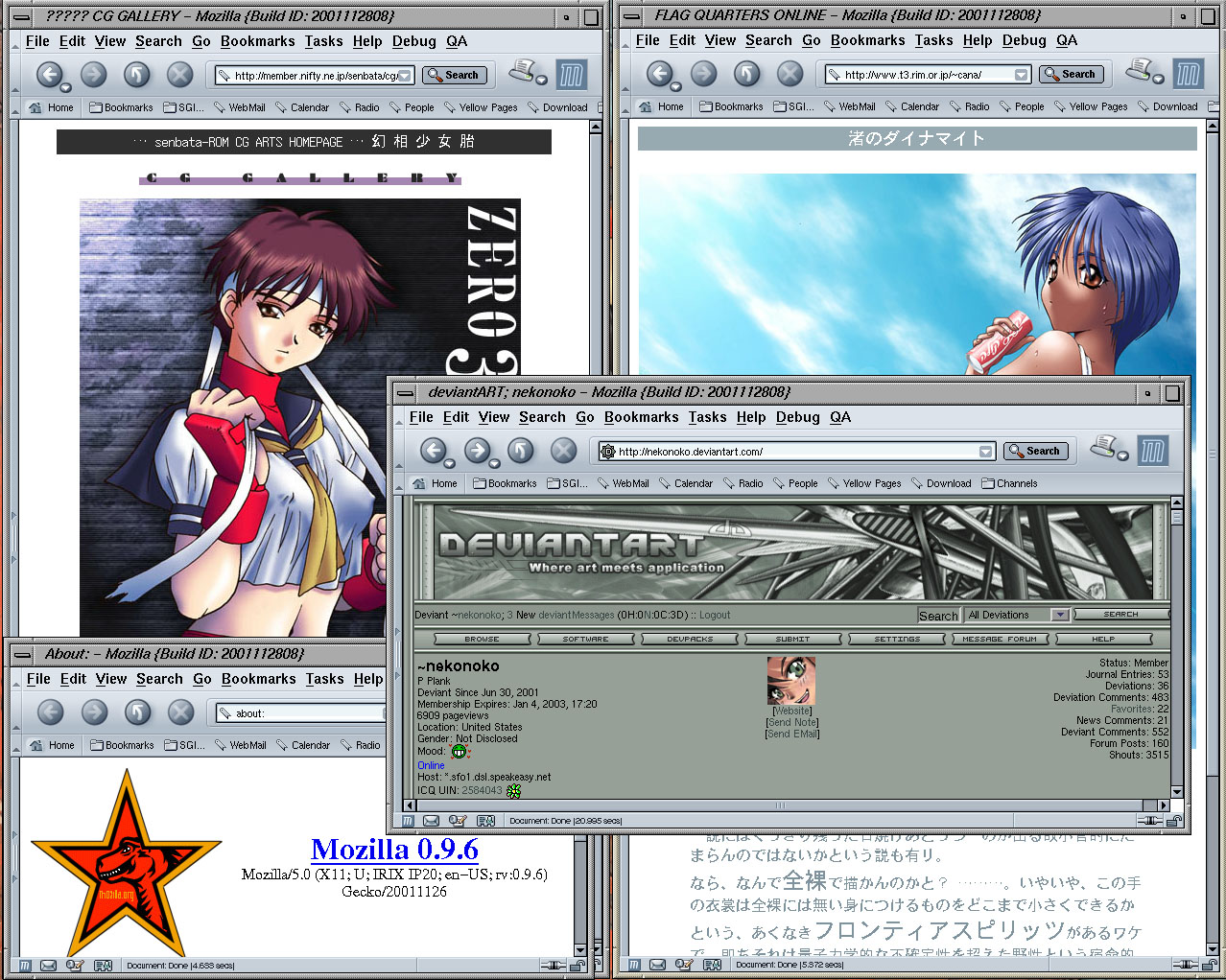Click Mozilla throbber in deviantART window

[1153, 451]
